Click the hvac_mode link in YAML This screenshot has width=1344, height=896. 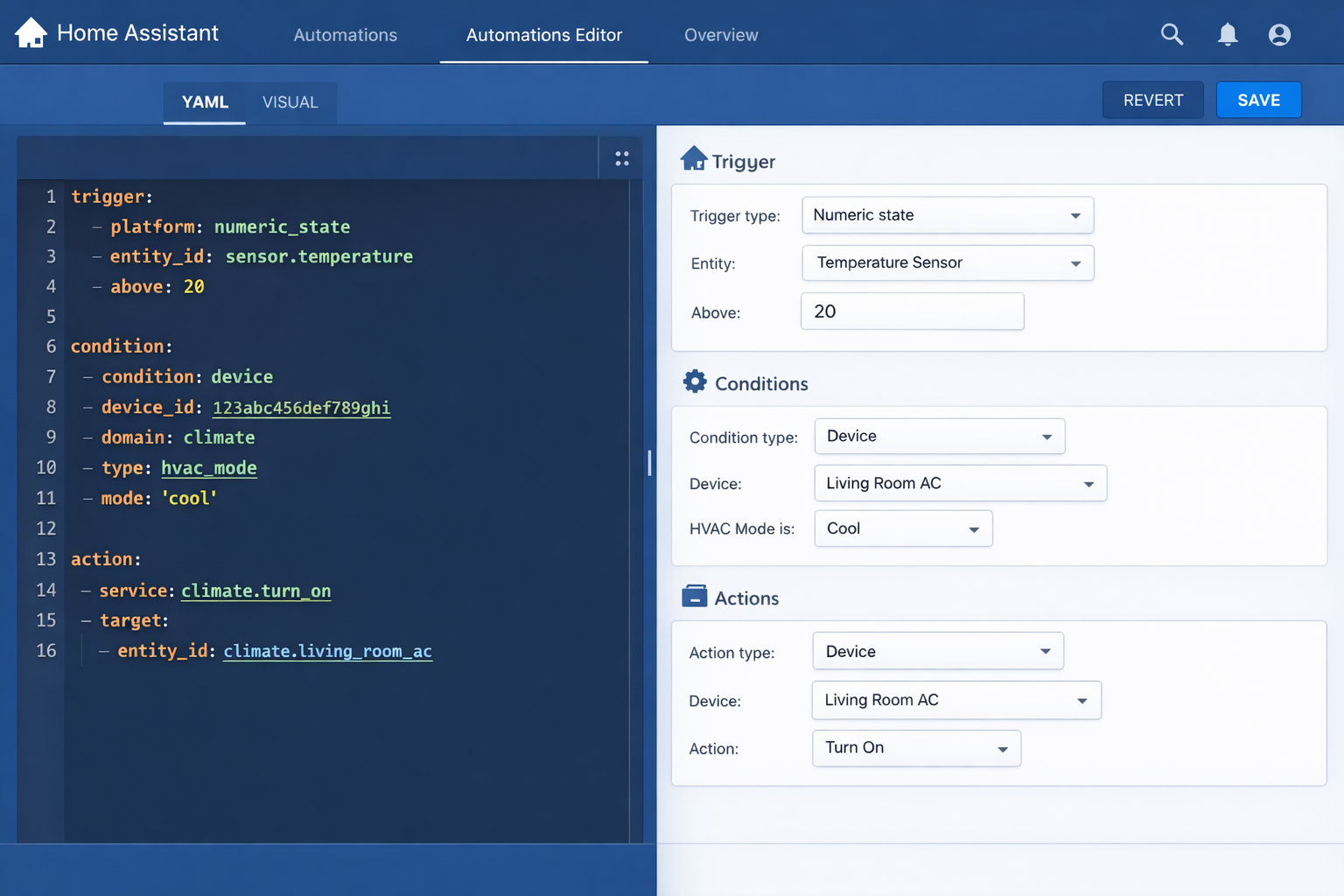pos(209,468)
